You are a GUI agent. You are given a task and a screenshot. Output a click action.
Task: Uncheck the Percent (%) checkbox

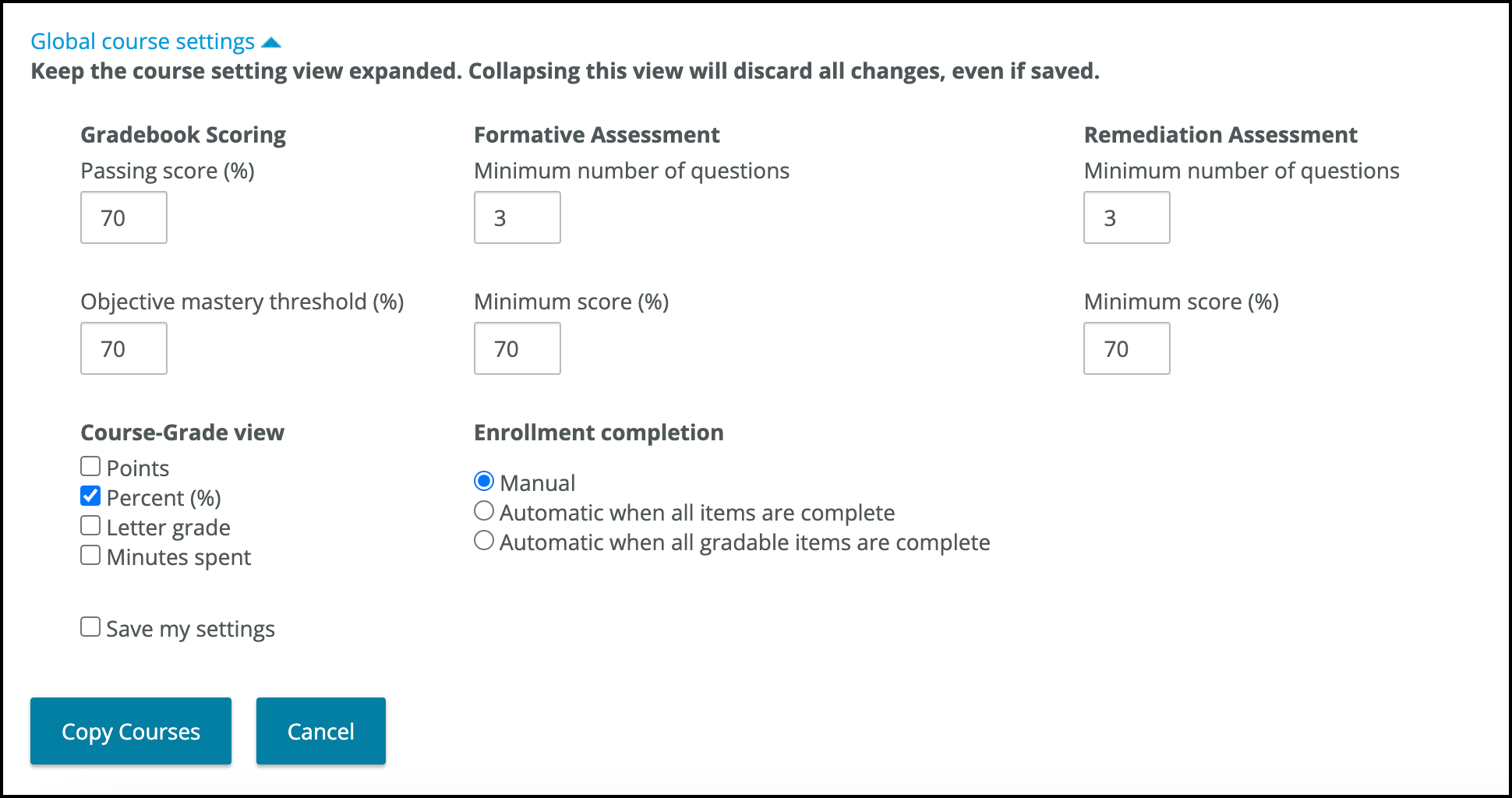(x=90, y=496)
